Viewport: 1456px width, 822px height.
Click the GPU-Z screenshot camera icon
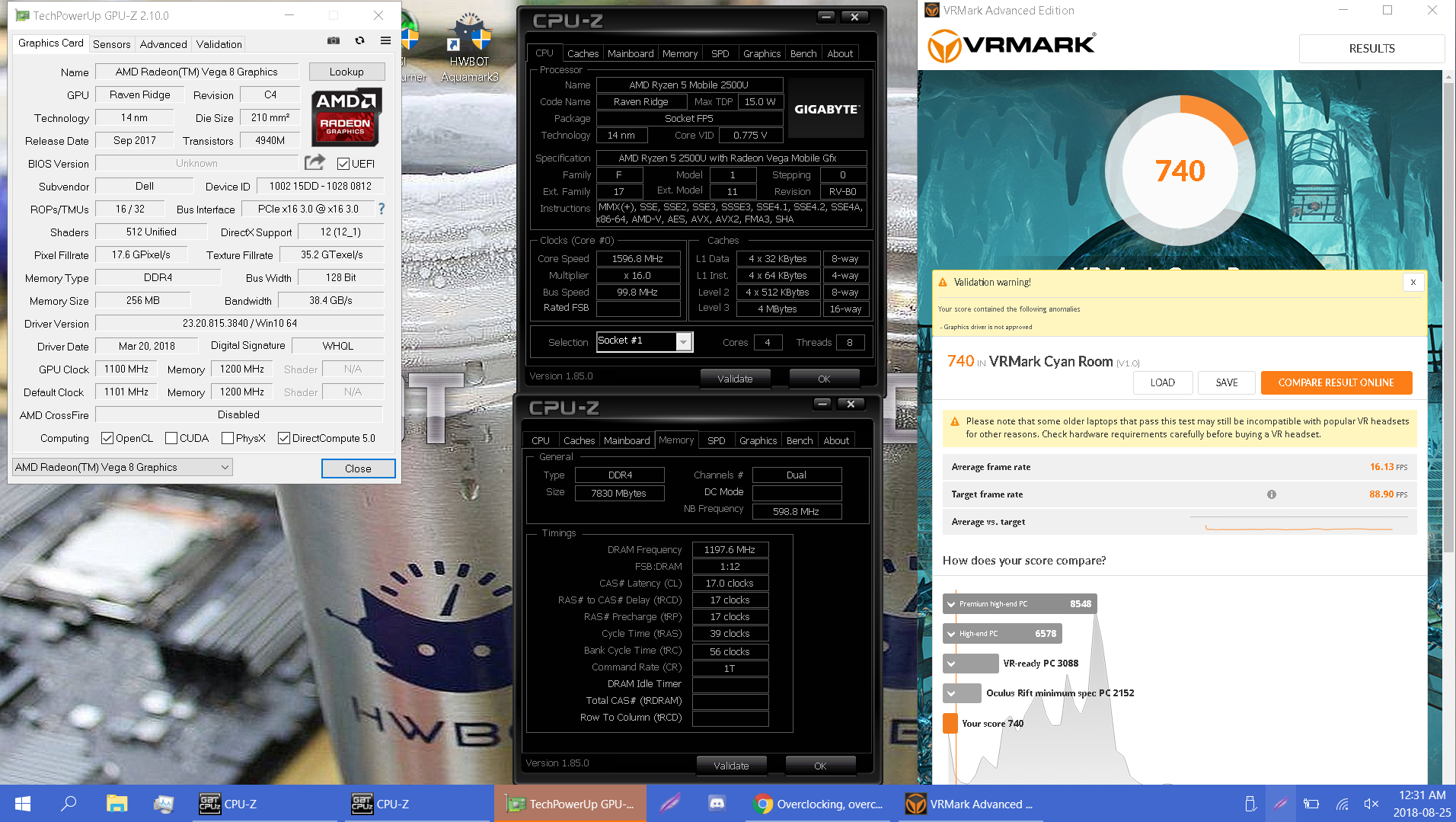click(334, 41)
